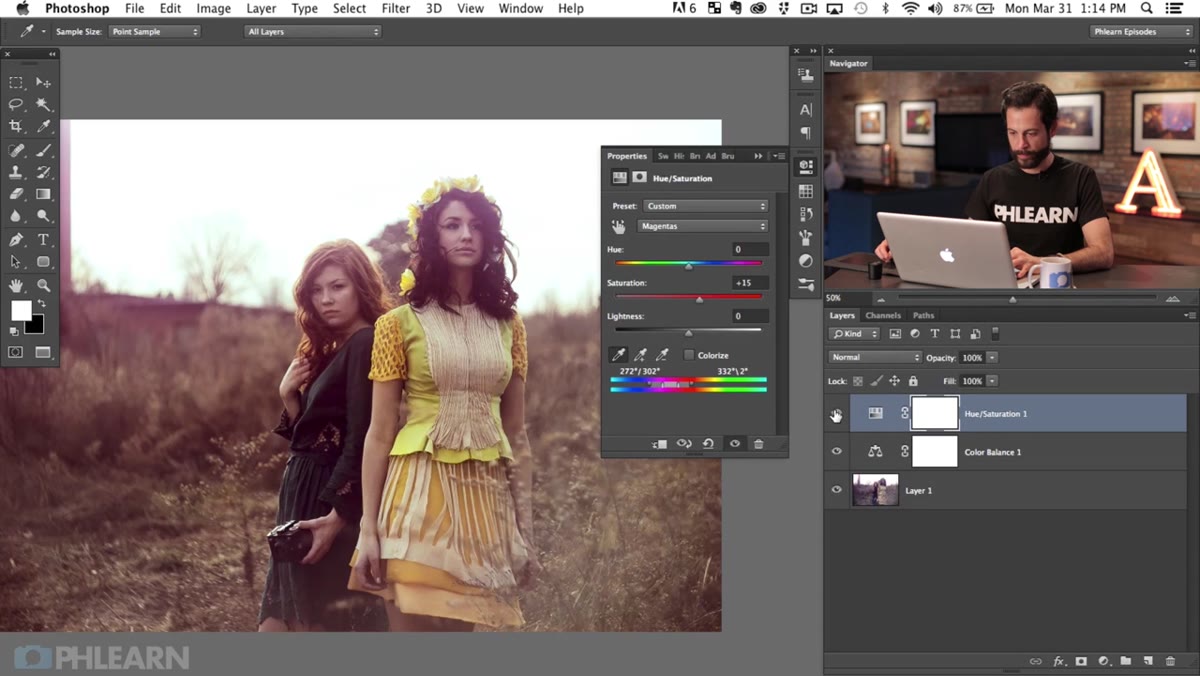1200x676 pixels.
Task: Click the Create new layer icon
Action: click(x=1148, y=661)
